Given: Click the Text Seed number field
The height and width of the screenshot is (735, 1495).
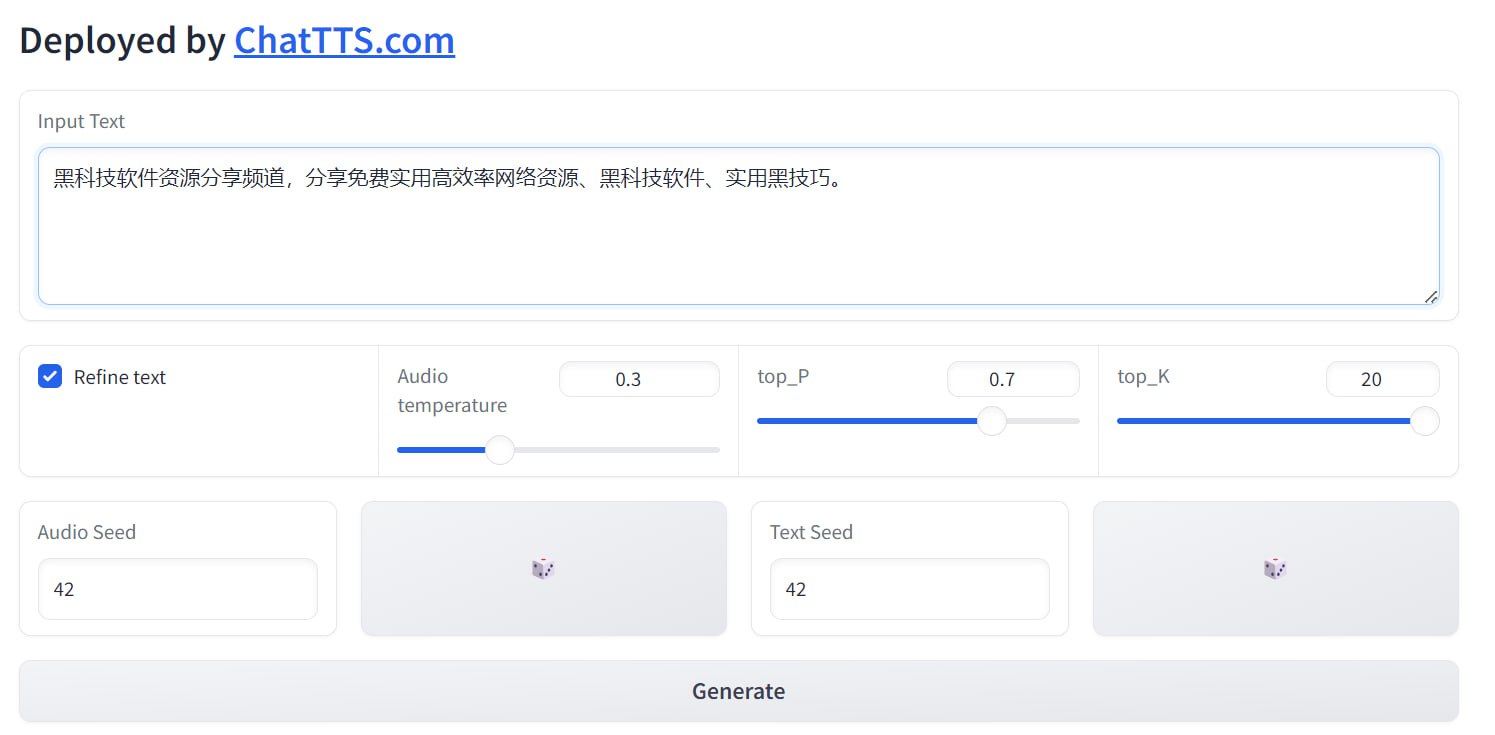Looking at the screenshot, I should click(x=909, y=589).
